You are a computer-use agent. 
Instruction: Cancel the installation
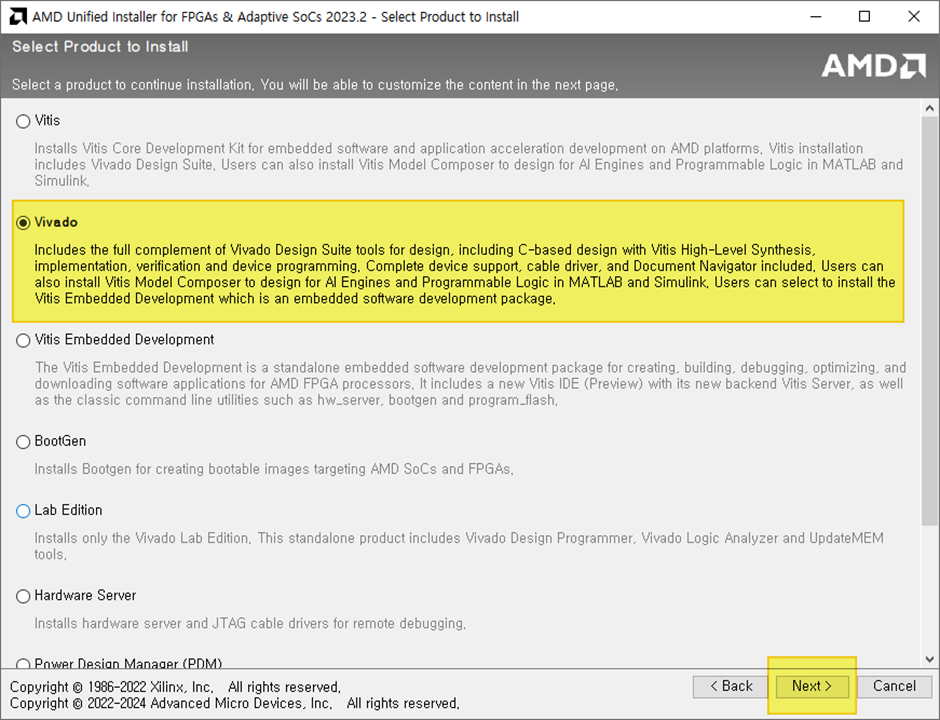pyautogui.click(x=894, y=686)
